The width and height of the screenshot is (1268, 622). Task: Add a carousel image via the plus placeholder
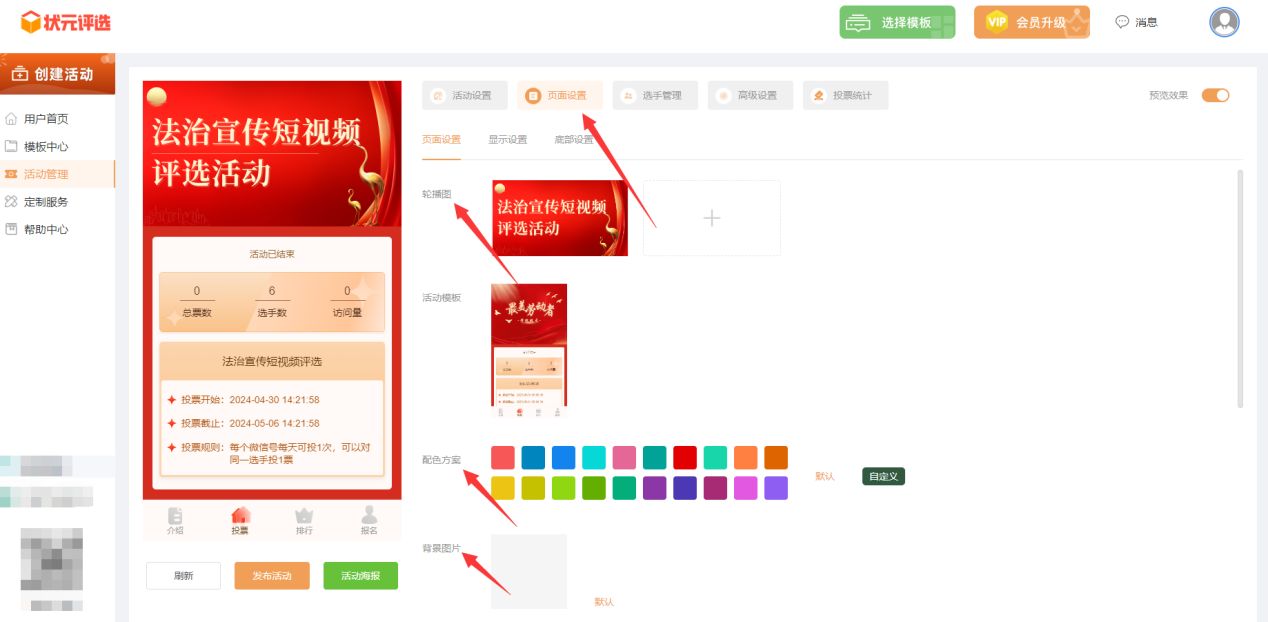[711, 217]
